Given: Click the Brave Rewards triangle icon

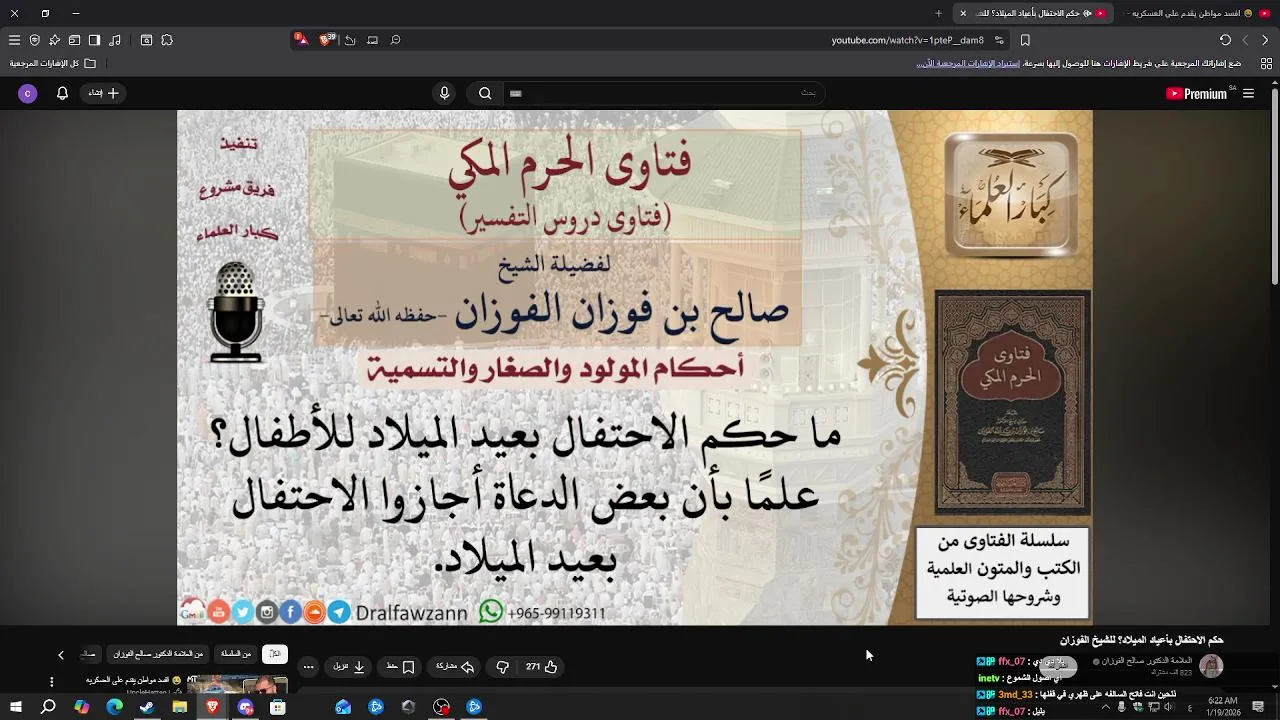Looking at the screenshot, I should [x=302, y=40].
